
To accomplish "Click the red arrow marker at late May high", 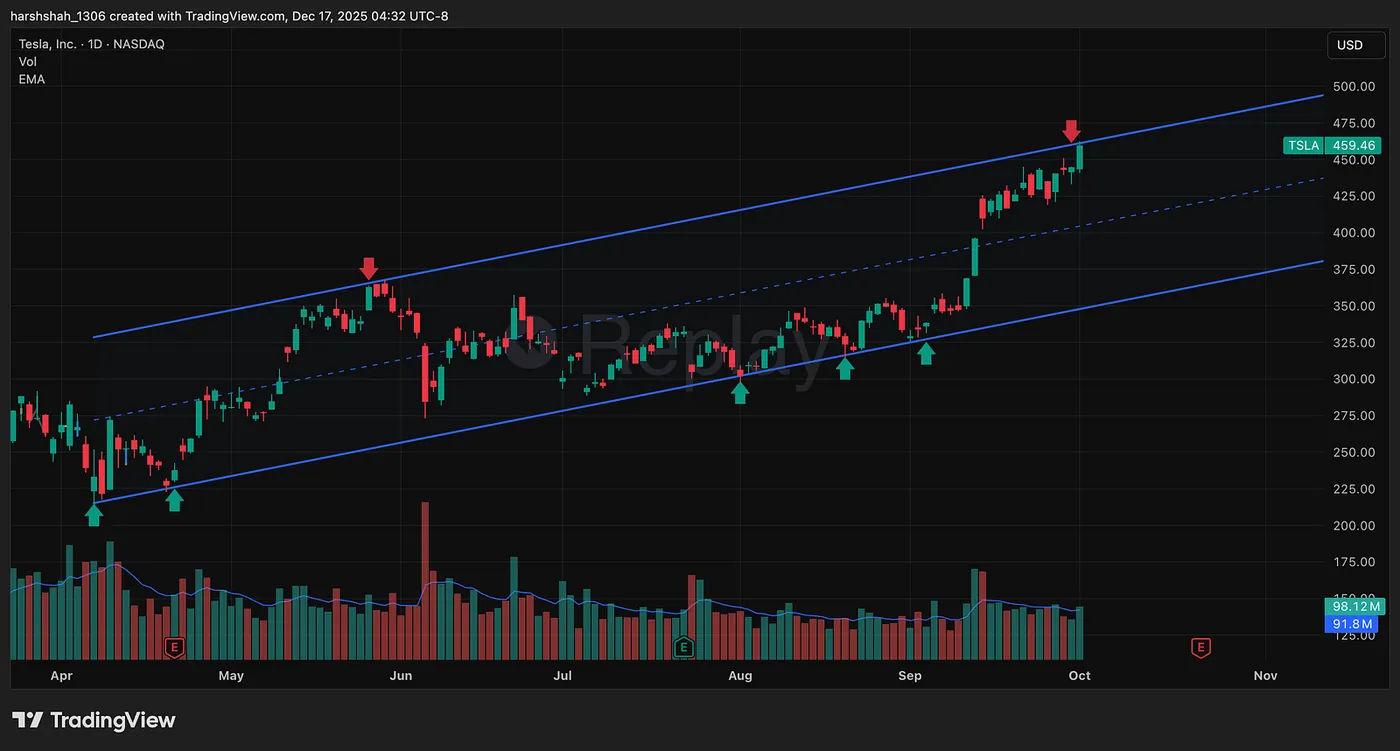I will 369,268.
